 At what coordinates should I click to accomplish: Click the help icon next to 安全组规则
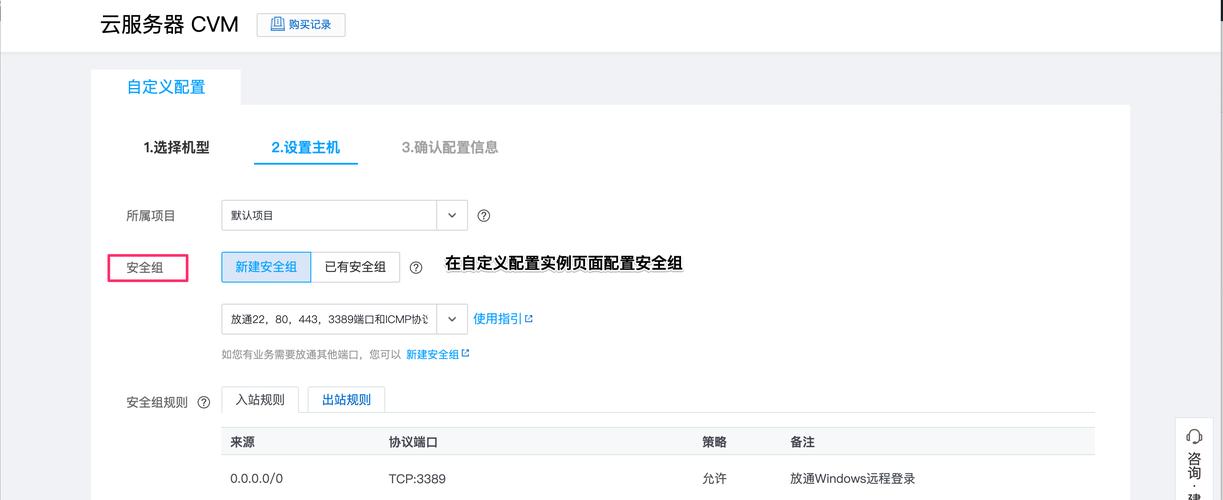click(204, 402)
